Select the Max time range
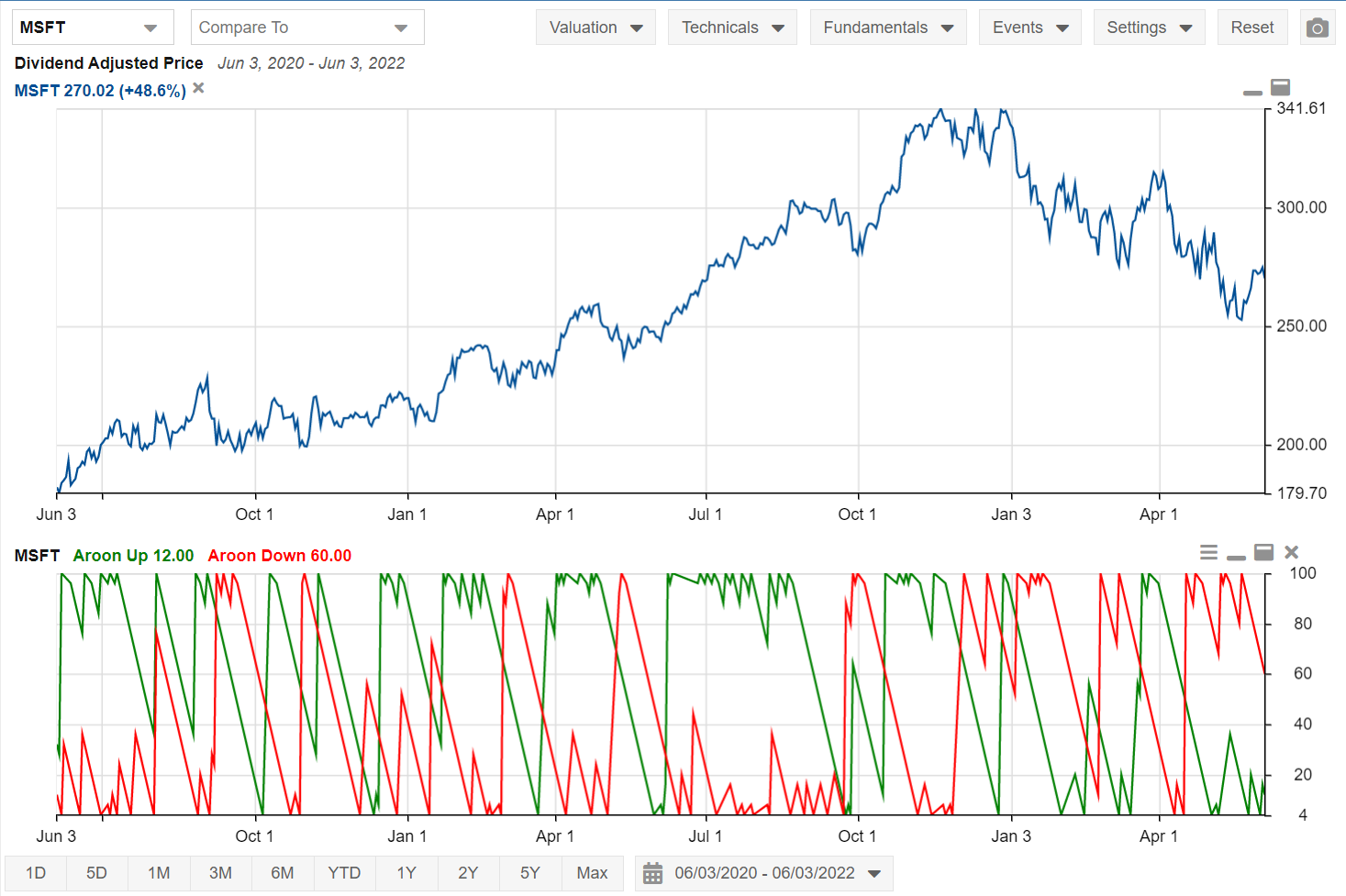 593,873
